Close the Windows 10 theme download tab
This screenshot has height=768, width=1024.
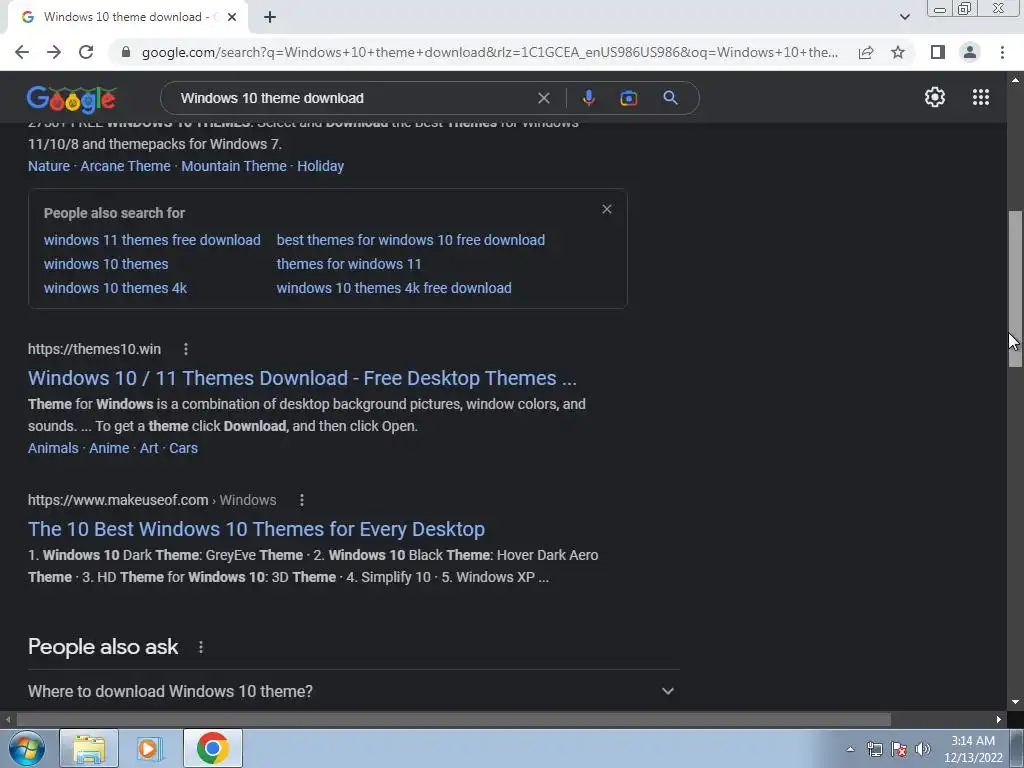232,17
